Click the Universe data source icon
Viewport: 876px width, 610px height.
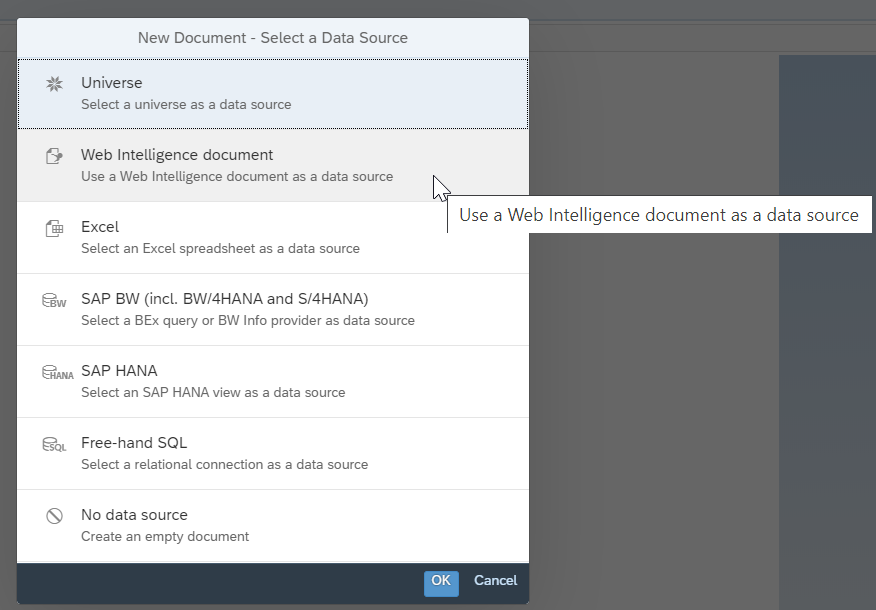[55, 83]
